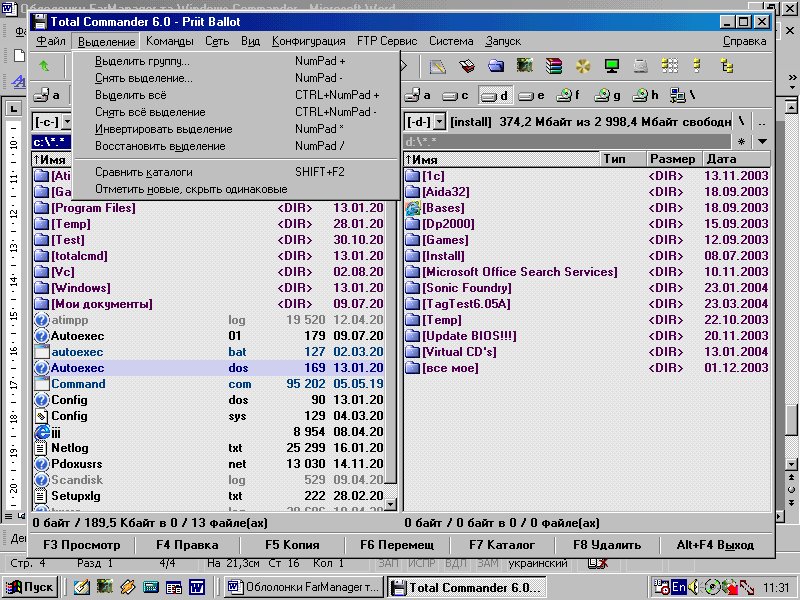The image size is (800, 600).
Task: Choose Сравнить каталоги menu entry
Action: pos(236,172)
